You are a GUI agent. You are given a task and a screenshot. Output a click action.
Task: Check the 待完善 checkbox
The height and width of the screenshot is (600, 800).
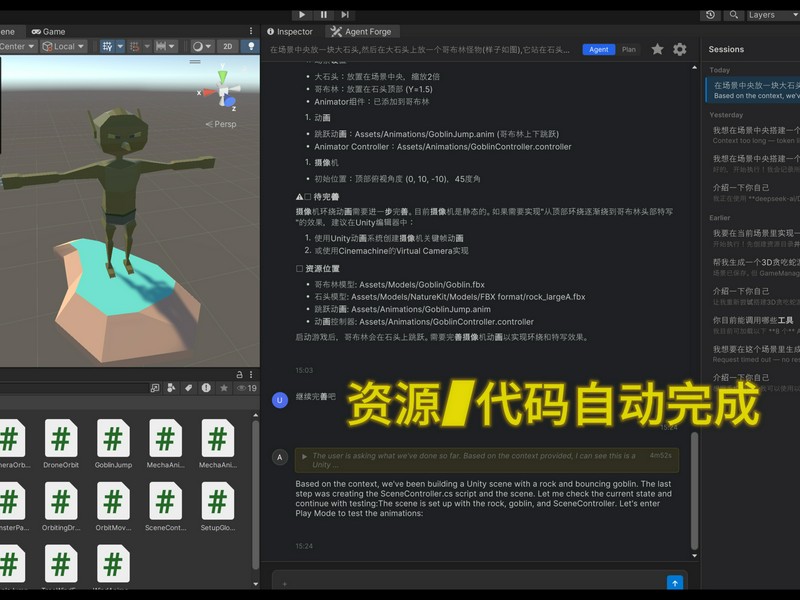(x=308, y=196)
